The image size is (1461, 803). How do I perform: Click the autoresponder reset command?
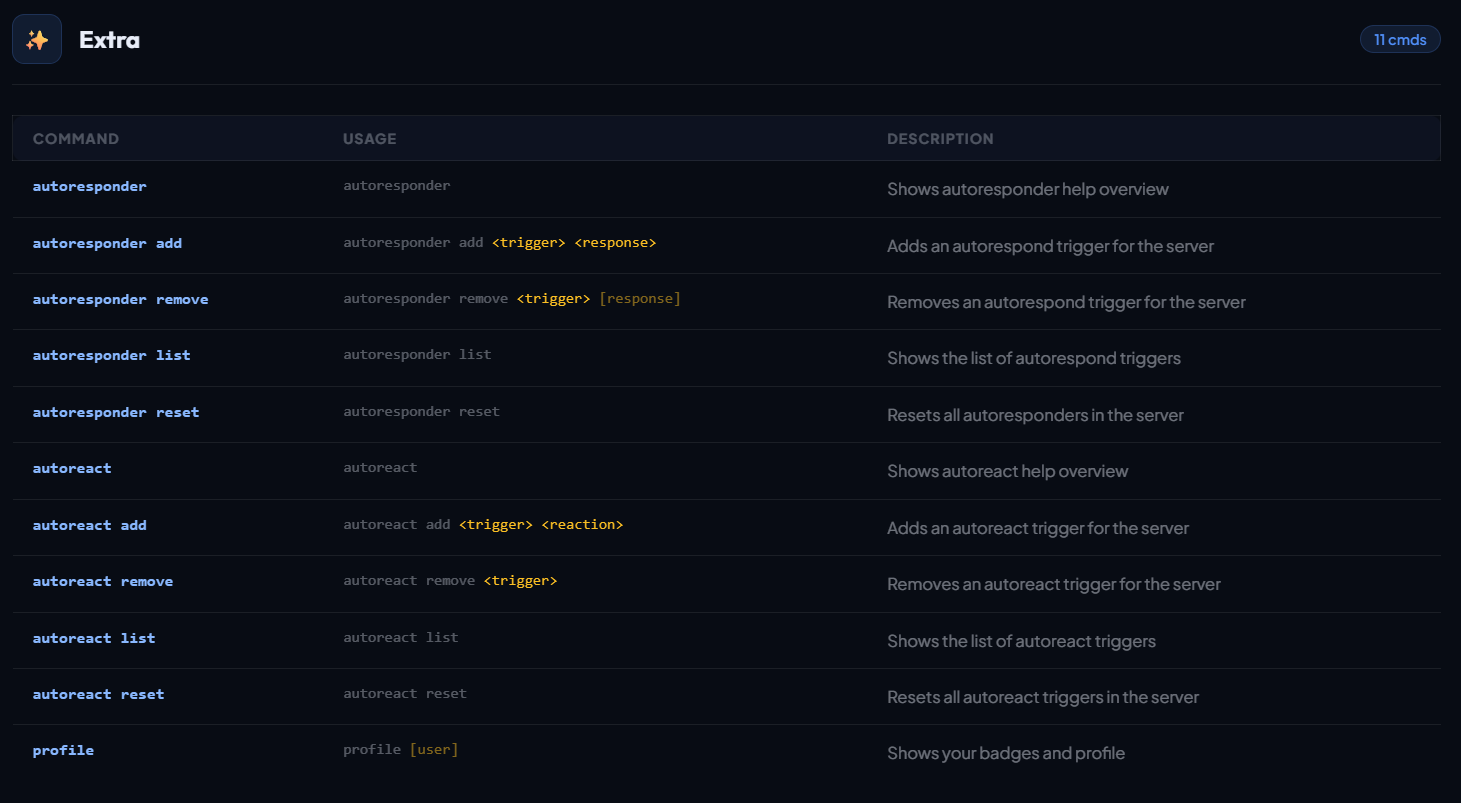(116, 412)
